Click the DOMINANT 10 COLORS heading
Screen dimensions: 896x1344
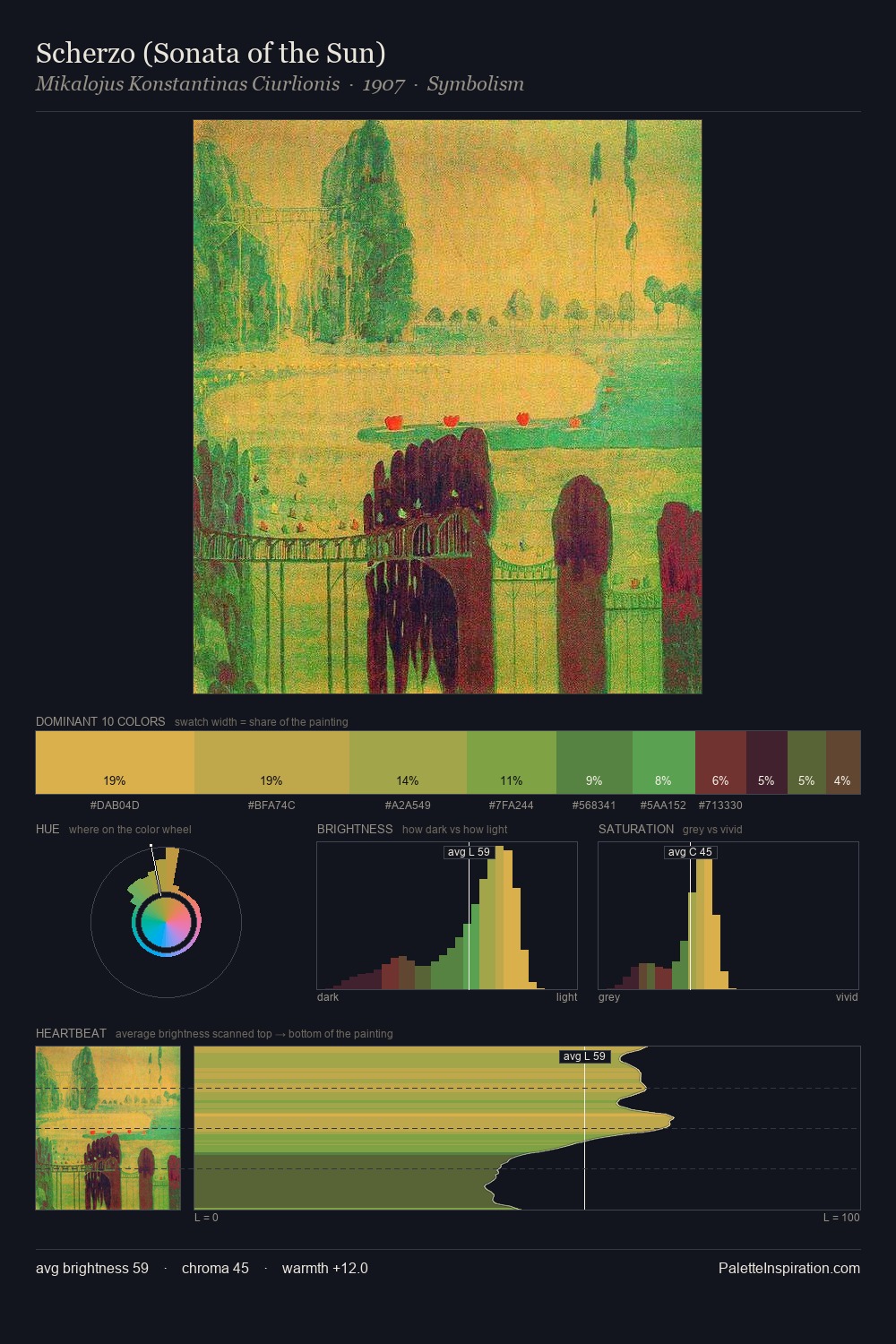[x=100, y=721]
